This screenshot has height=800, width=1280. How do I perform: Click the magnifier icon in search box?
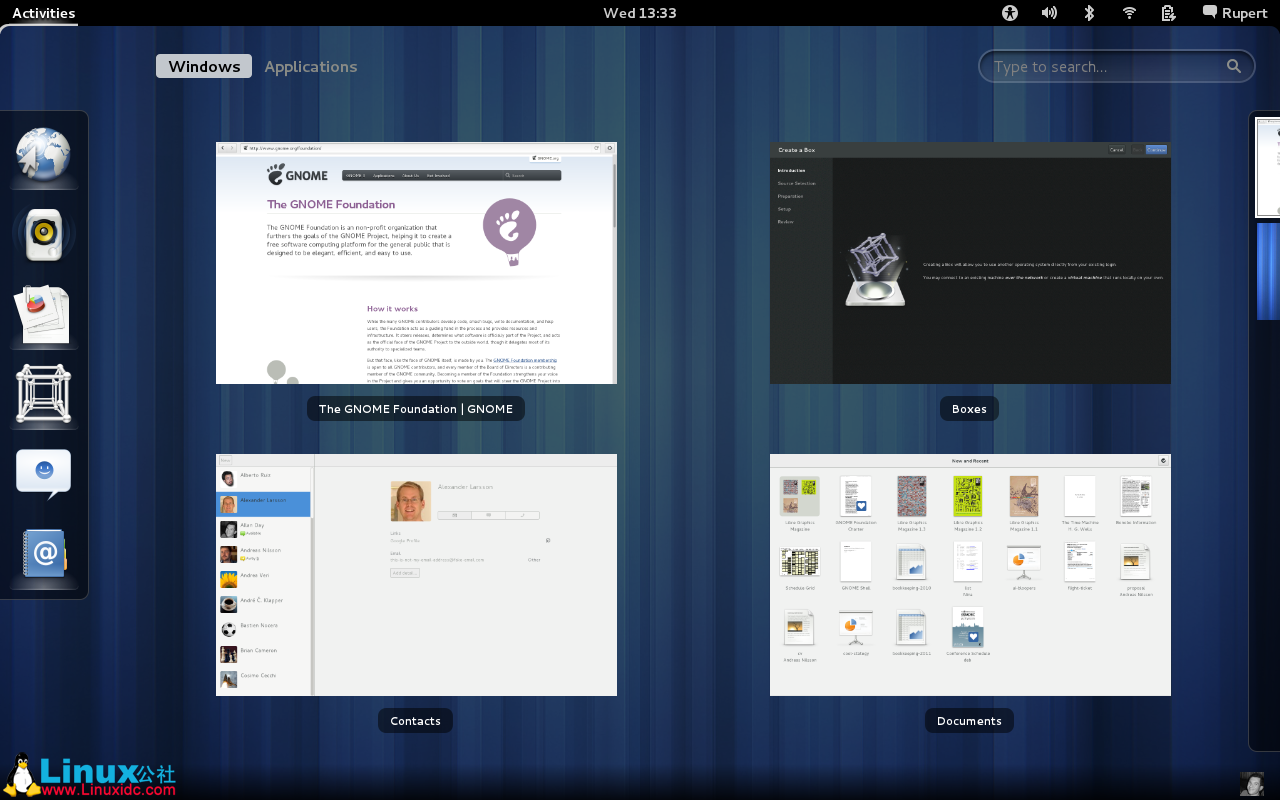[x=1234, y=66]
